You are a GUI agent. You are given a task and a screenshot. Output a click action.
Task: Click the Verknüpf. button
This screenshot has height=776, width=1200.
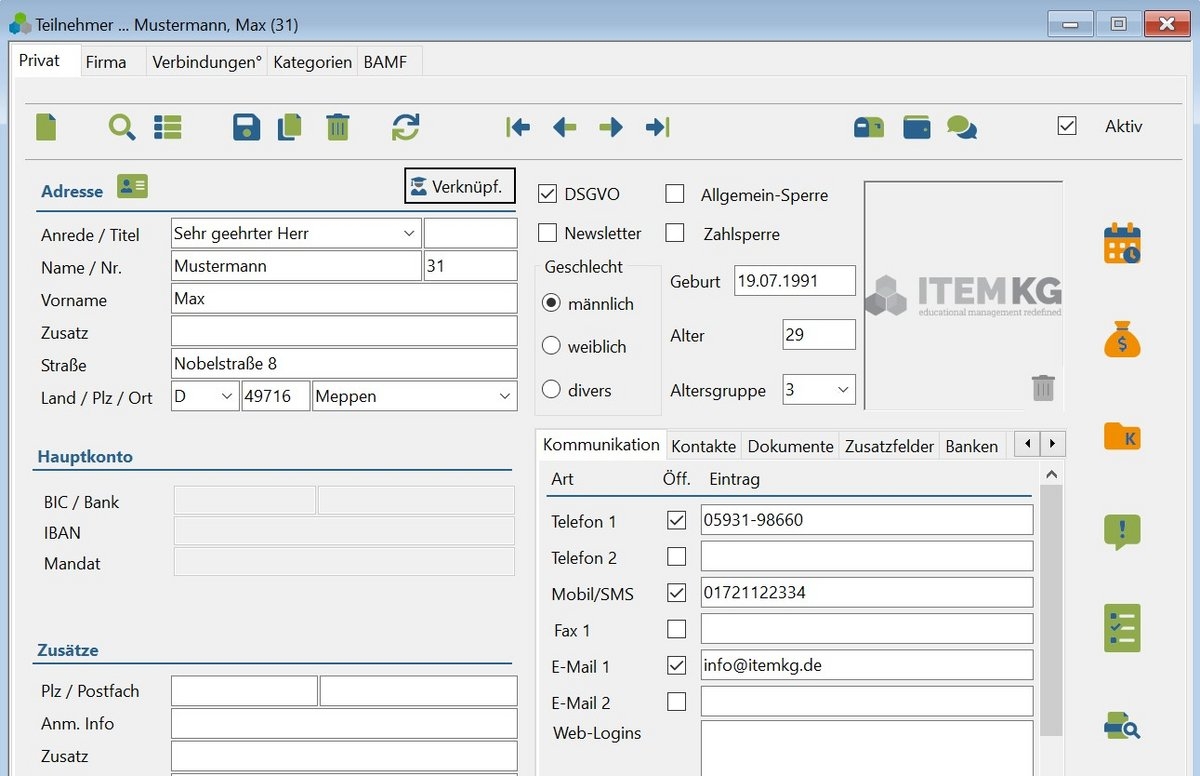click(x=460, y=186)
